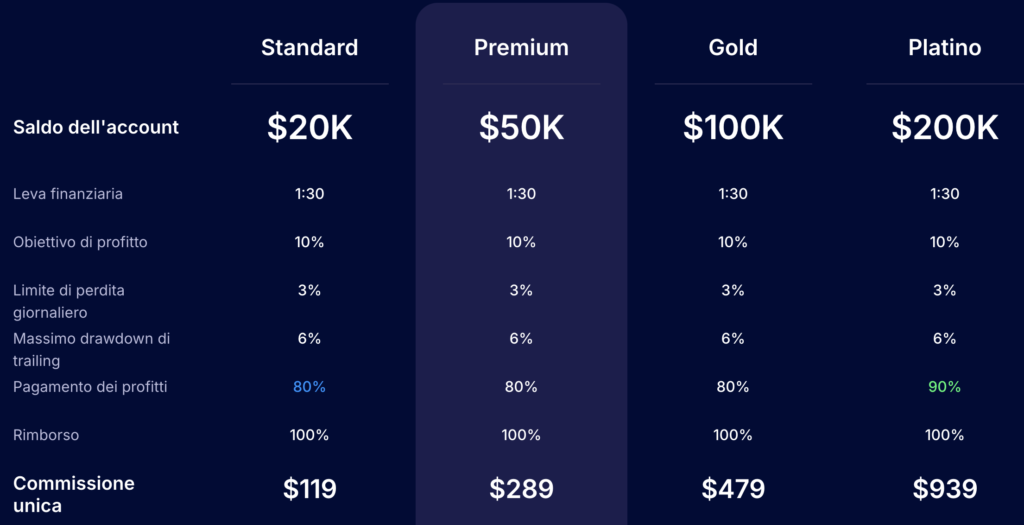Click the Premium 100% refund value
The image size is (1024, 525).
click(521, 435)
